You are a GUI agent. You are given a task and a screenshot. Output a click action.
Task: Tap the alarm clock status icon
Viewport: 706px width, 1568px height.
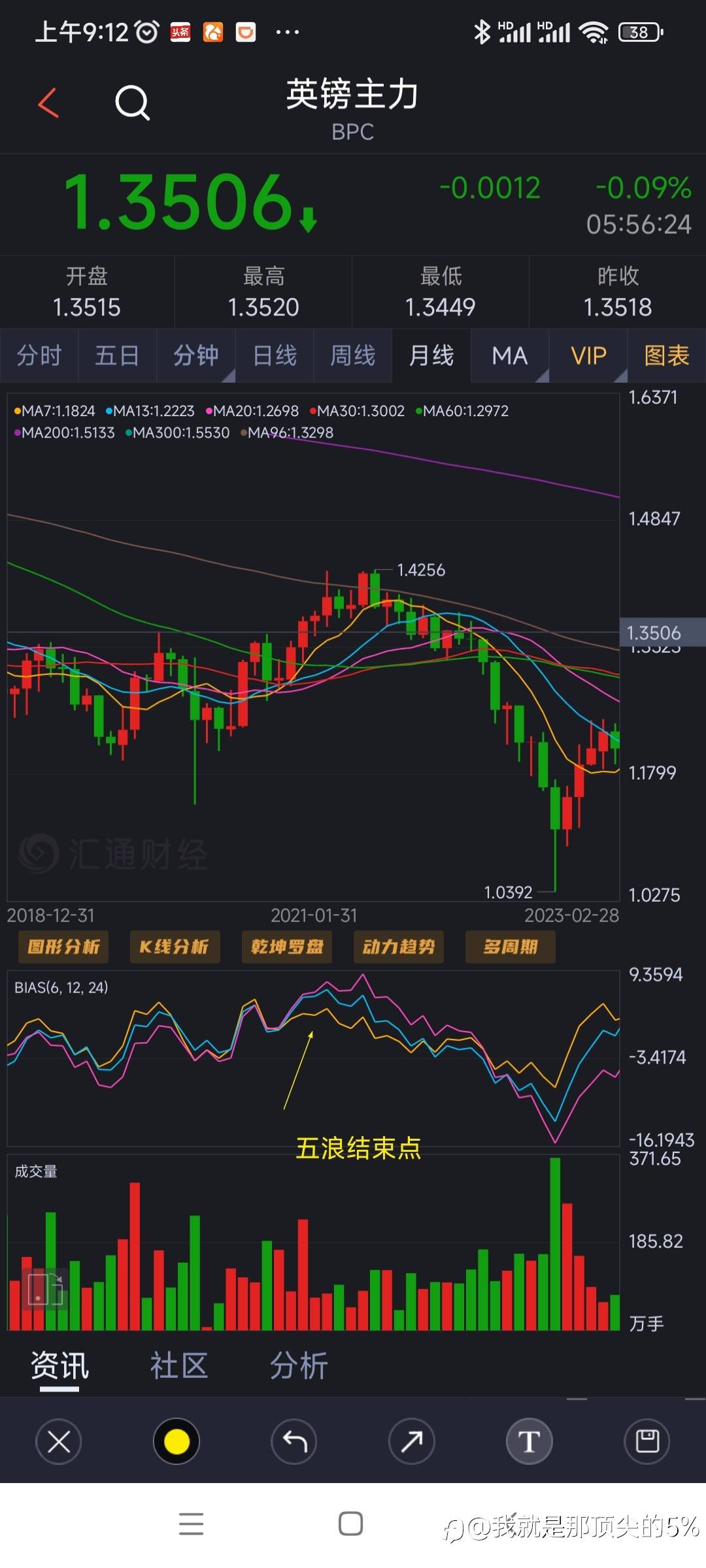point(147,31)
